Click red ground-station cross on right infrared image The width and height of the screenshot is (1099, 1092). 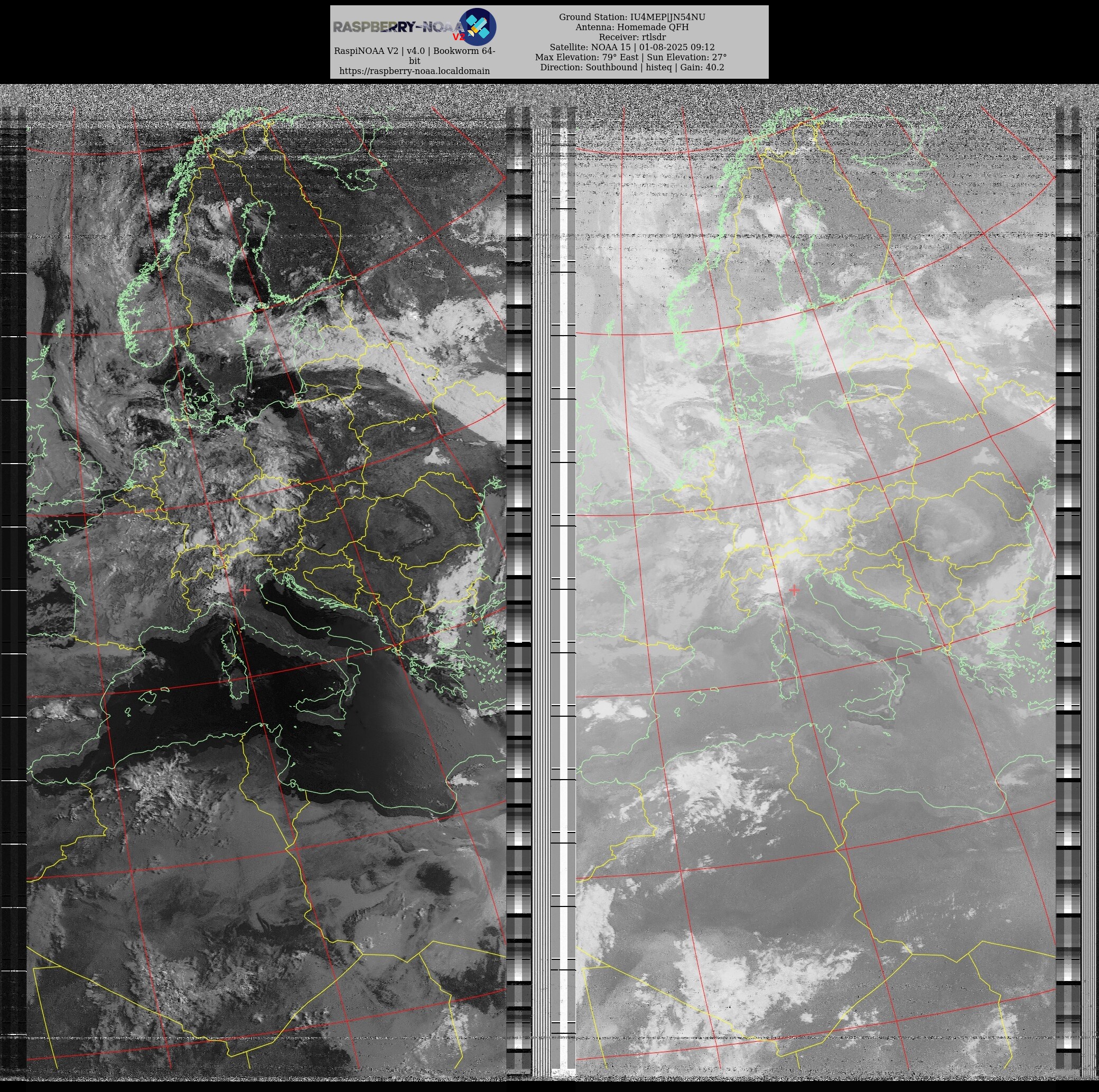pyautogui.click(x=794, y=590)
